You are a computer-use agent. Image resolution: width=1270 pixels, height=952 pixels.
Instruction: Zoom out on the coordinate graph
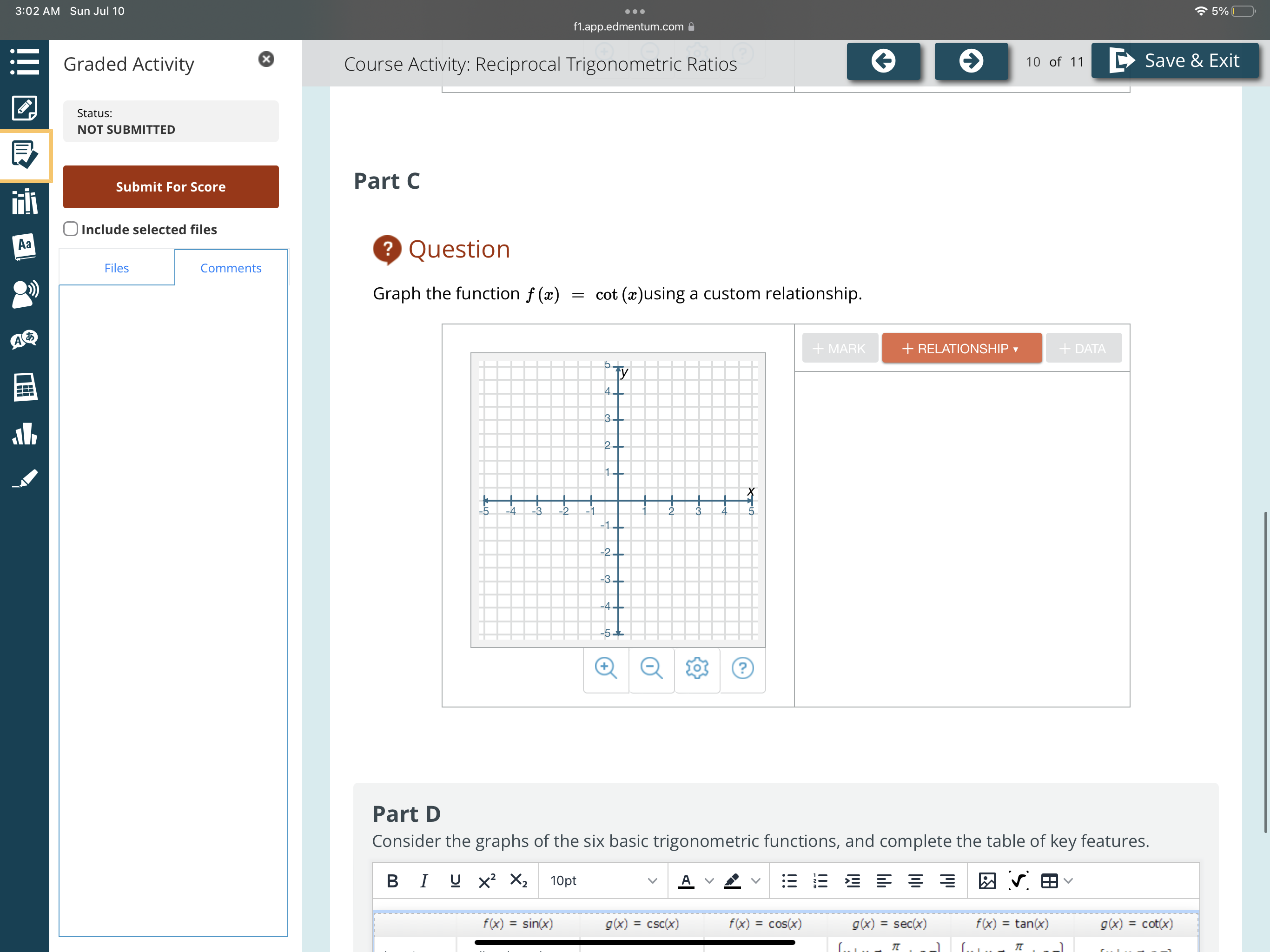[x=651, y=668]
